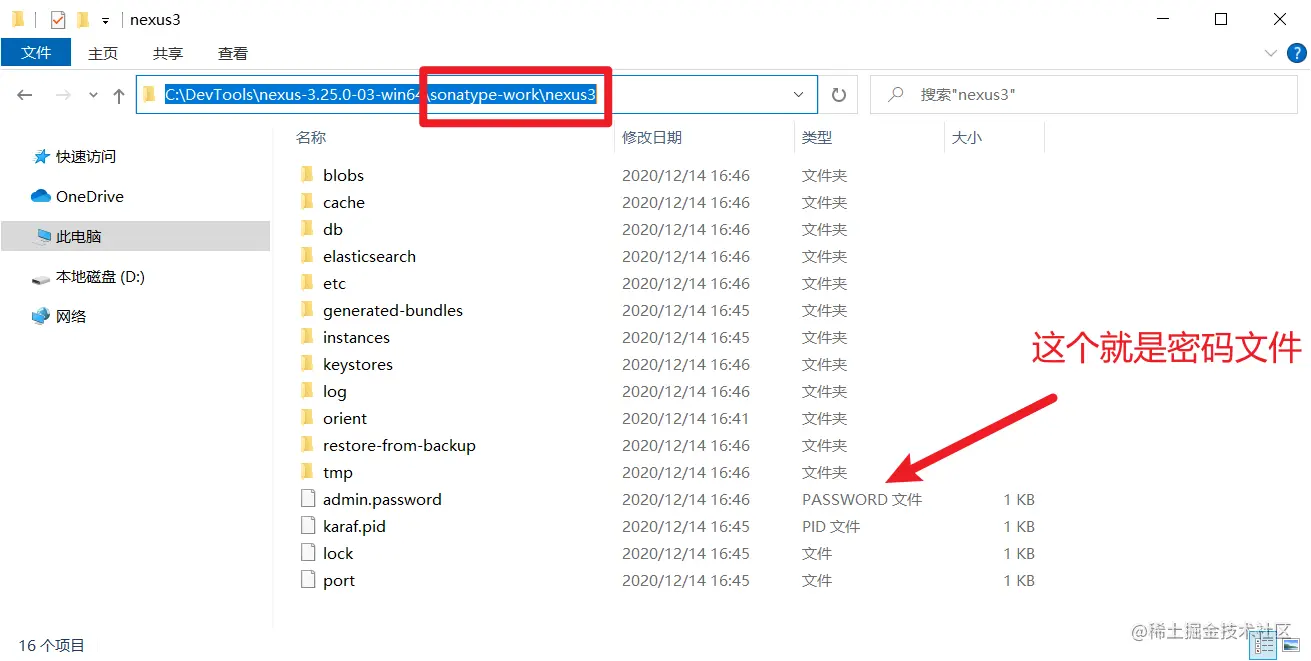Select the karaf.pid file name
This screenshot has height=661, width=1311.
pyautogui.click(x=354, y=526)
